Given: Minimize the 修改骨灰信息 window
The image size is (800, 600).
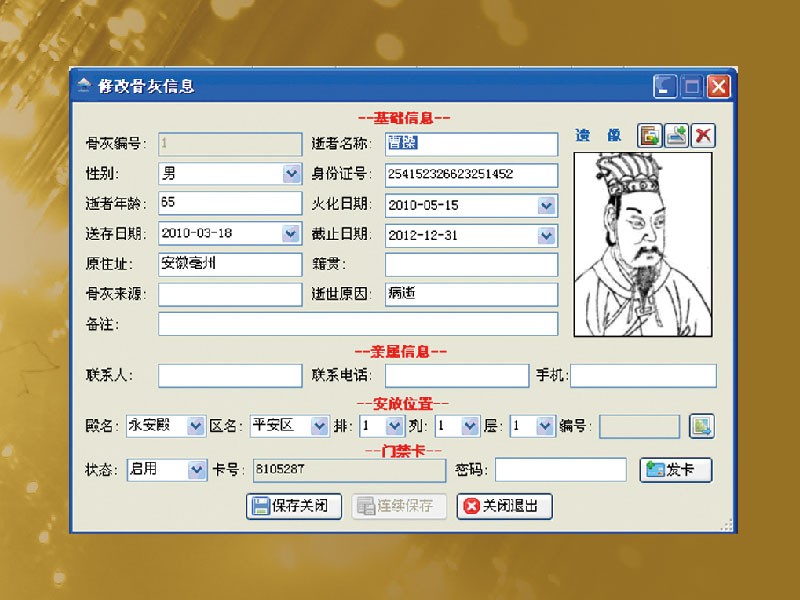Looking at the screenshot, I should tap(665, 86).
